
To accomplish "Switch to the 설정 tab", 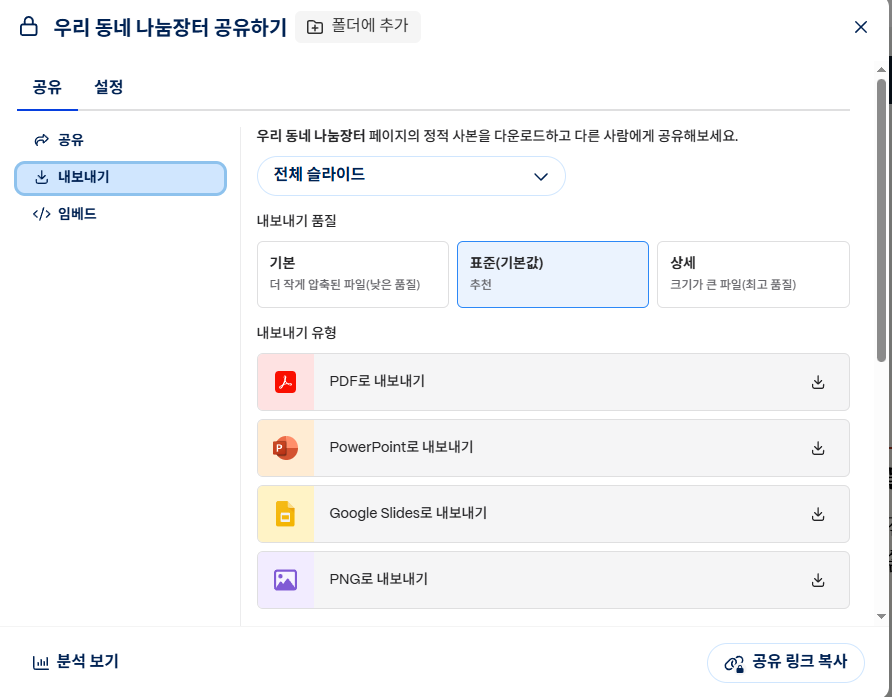I will click(x=109, y=87).
